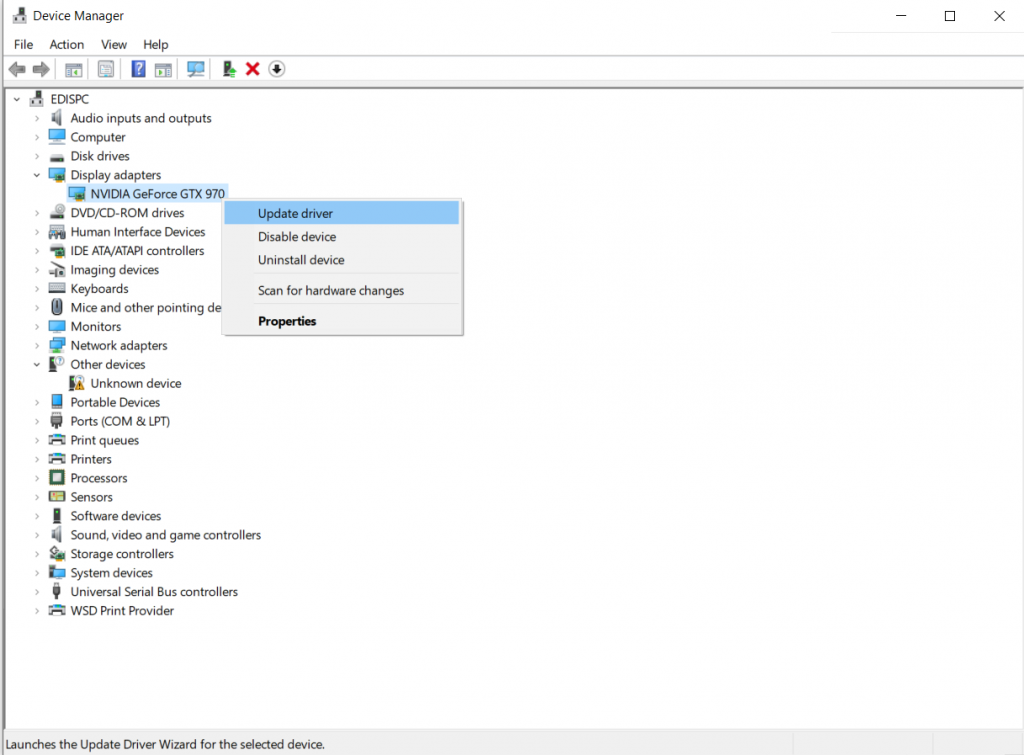Collapse the Display adapters category

click(x=37, y=175)
